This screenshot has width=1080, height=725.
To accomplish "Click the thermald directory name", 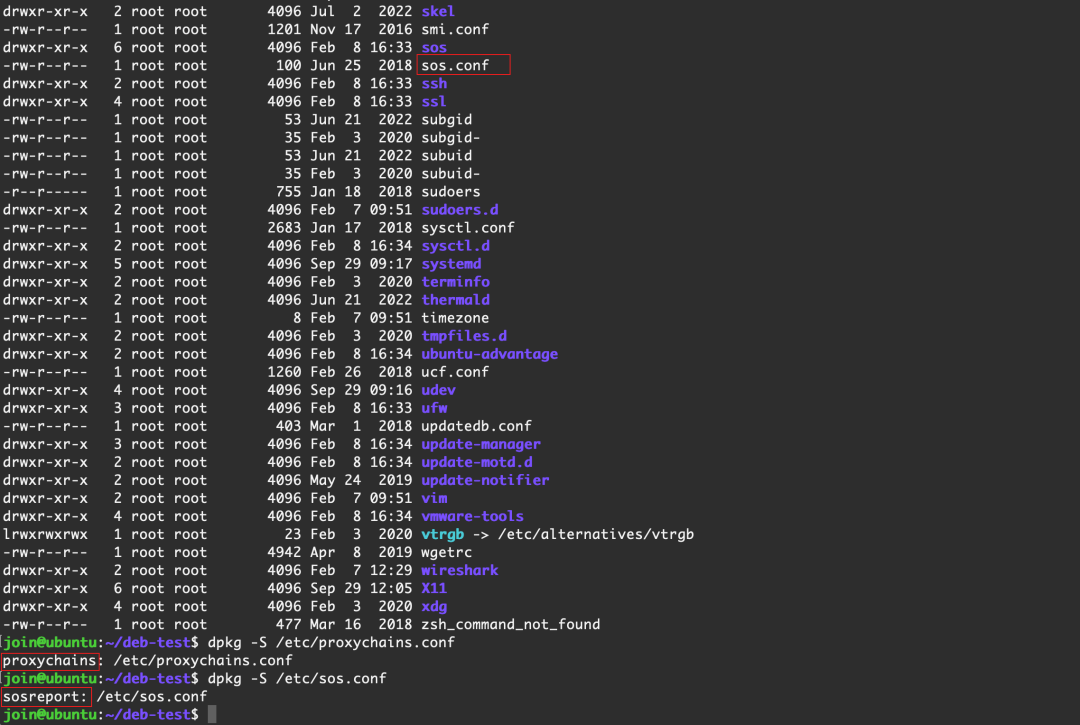I will click(x=455, y=300).
